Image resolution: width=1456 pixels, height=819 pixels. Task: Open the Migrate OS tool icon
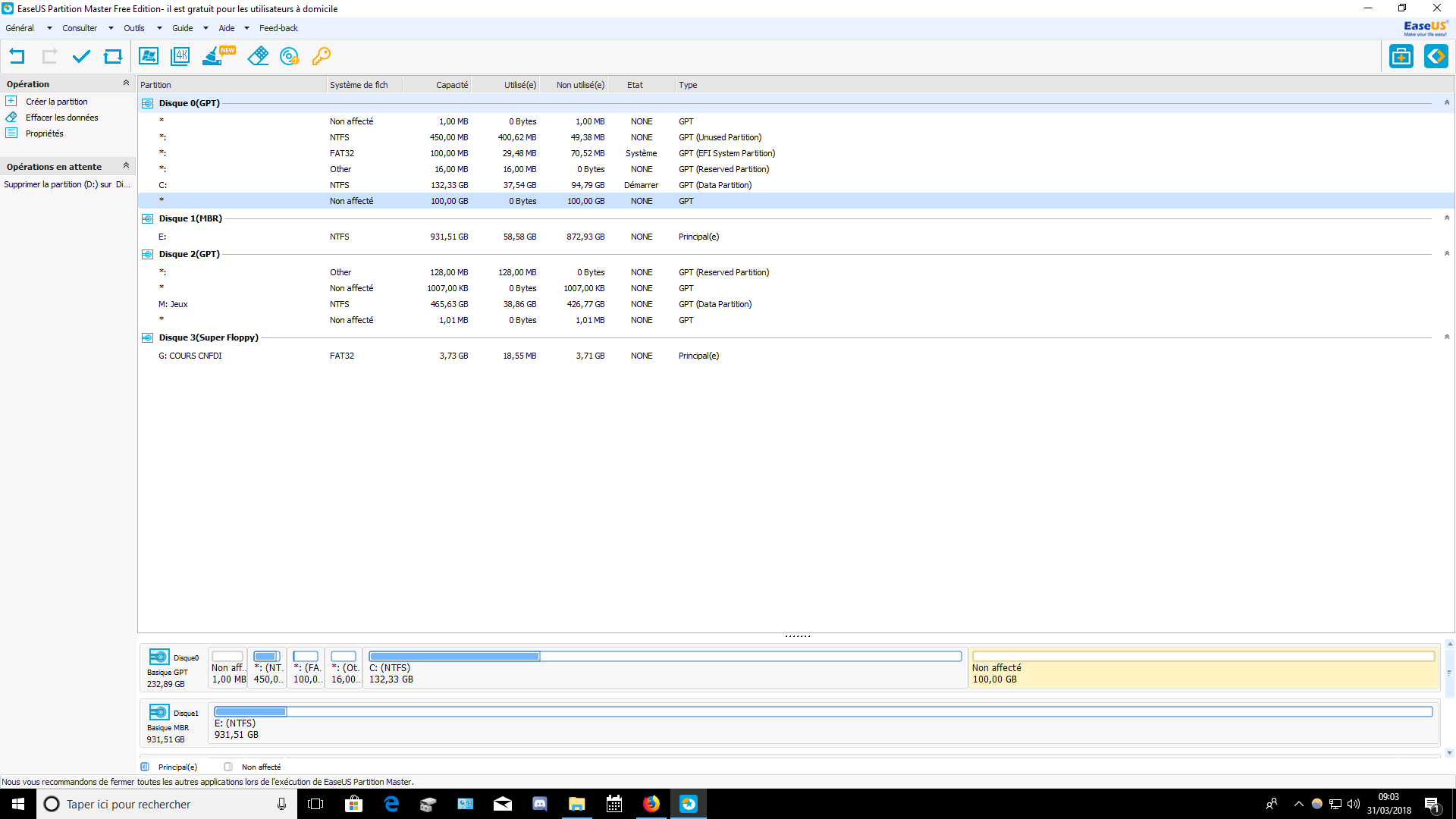click(149, 56)
